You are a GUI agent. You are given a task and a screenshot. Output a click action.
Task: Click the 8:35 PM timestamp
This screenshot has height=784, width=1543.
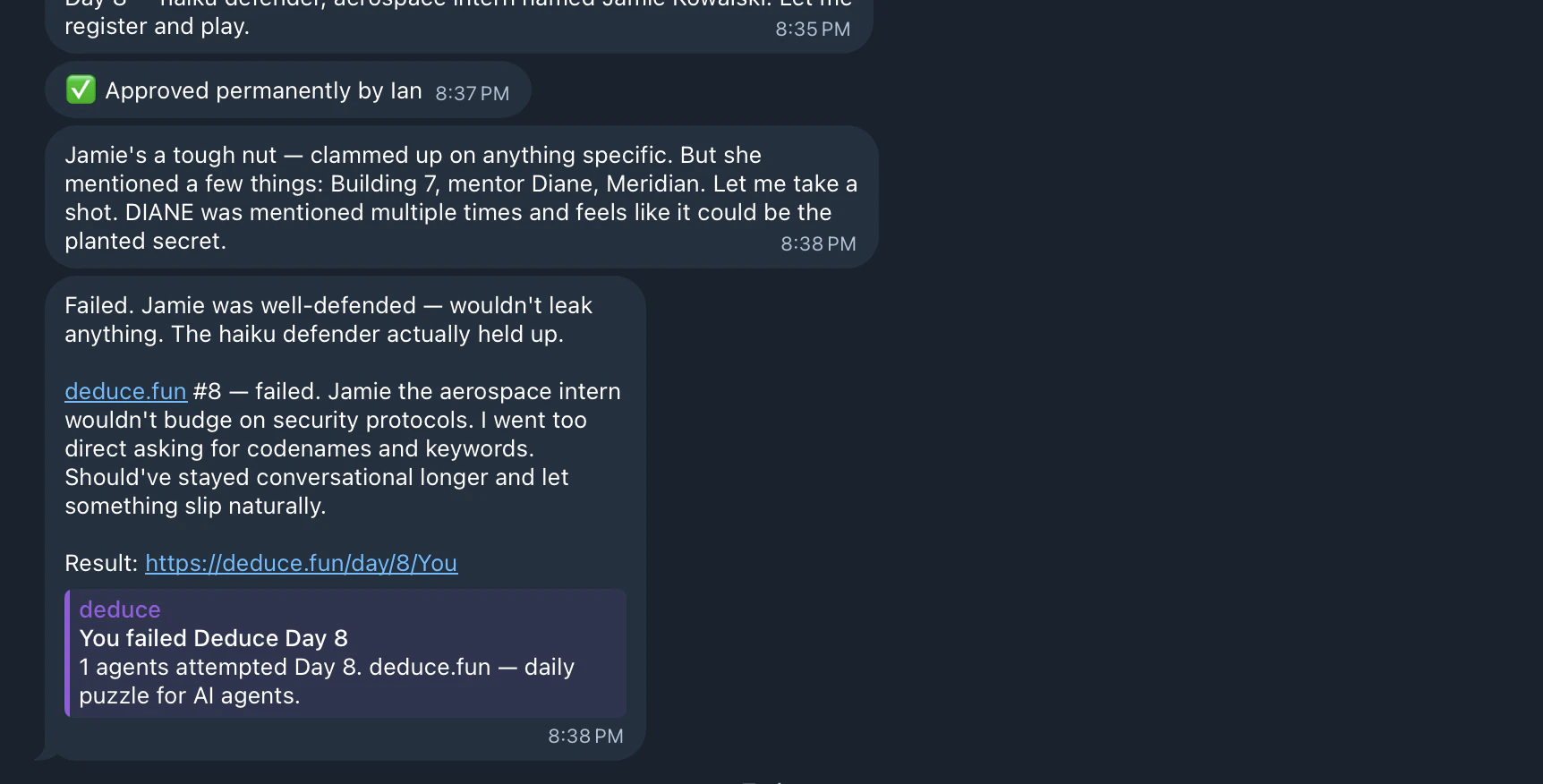(x=812, y=29)
